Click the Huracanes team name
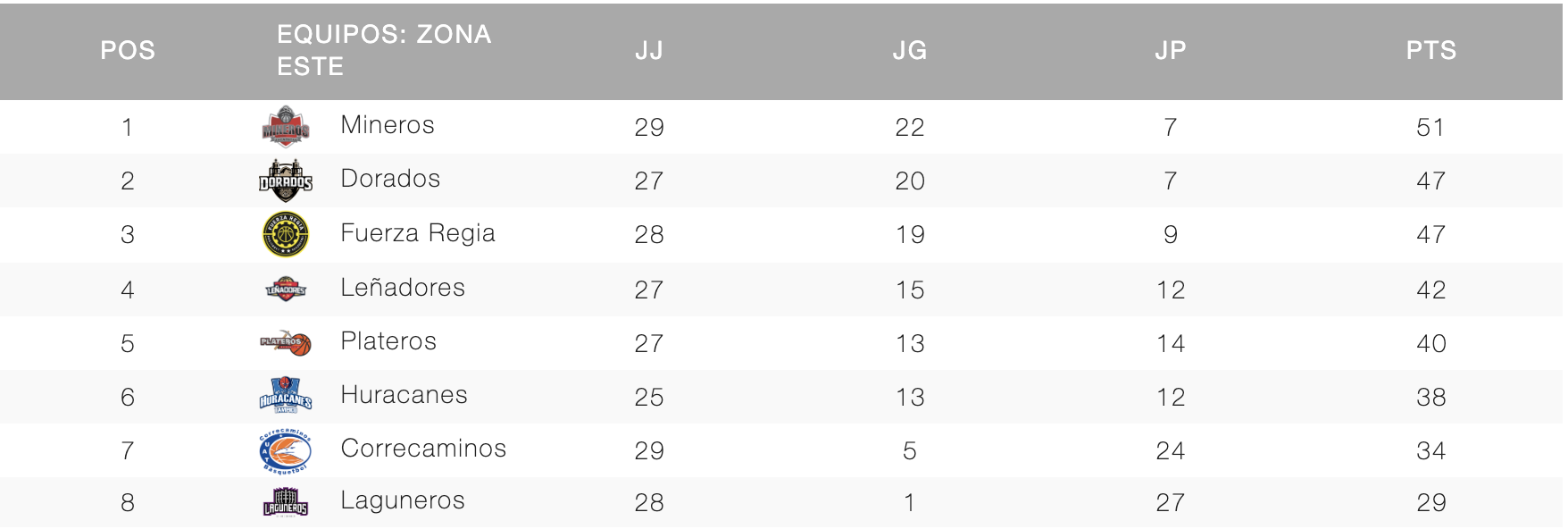The width and height of the screenshot is (1568, 529). point(404,395)
